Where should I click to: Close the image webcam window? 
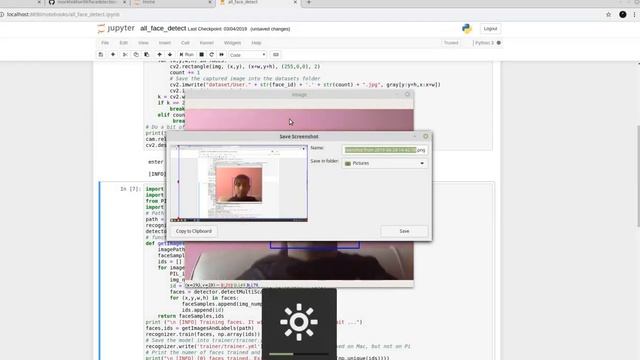(407, 94)
